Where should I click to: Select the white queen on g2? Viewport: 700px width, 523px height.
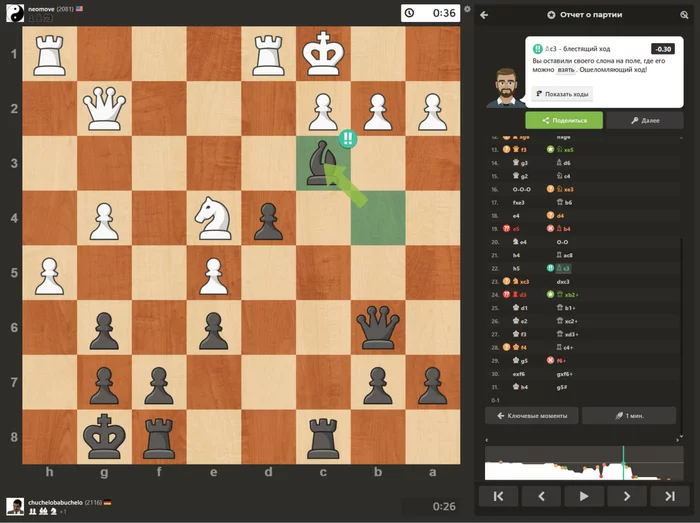104,108
